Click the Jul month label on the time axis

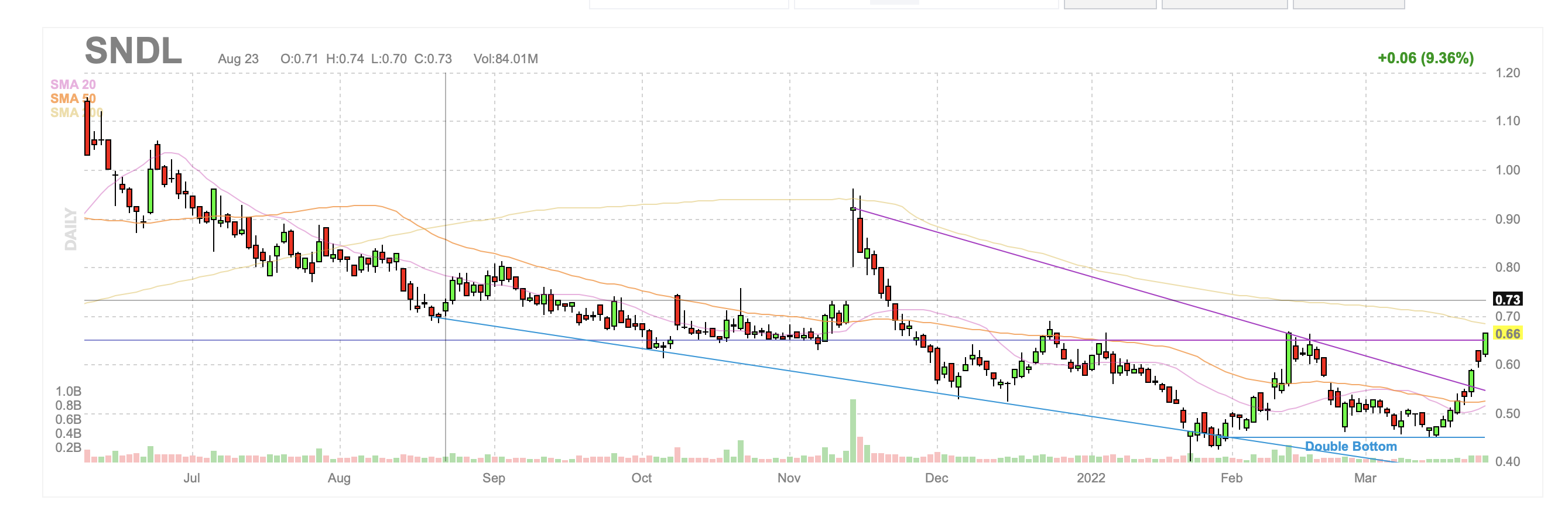tap(191, 478)
